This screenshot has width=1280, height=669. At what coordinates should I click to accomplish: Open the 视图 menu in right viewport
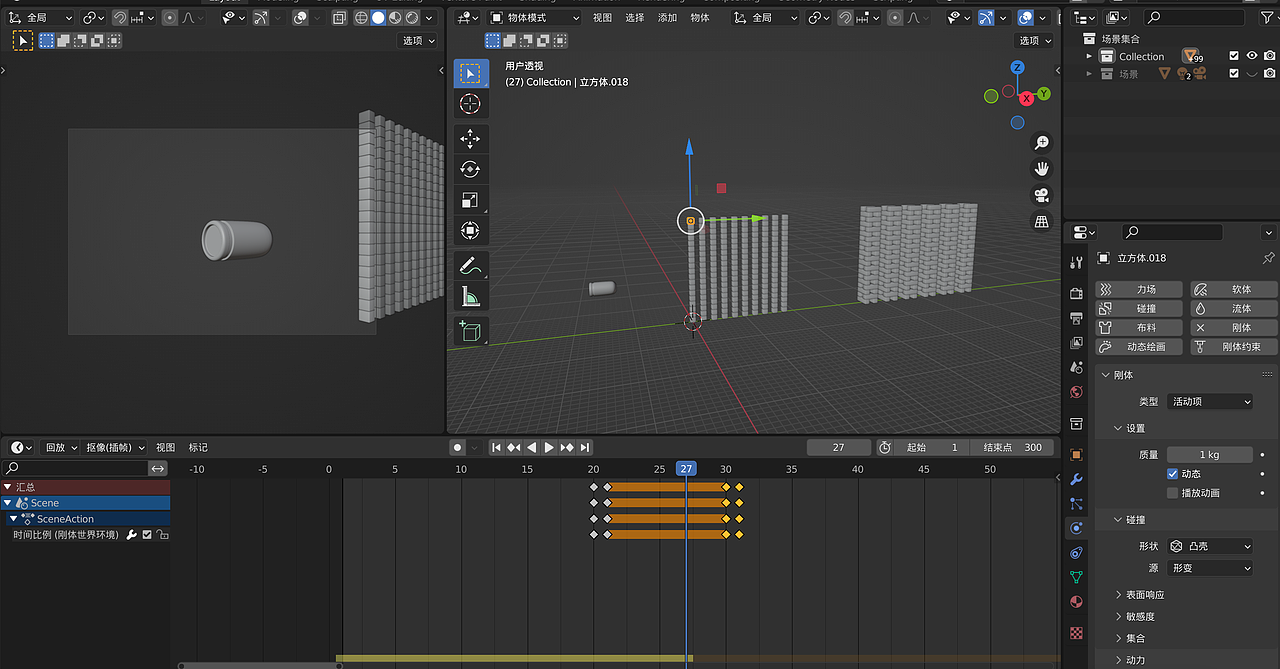602,17
